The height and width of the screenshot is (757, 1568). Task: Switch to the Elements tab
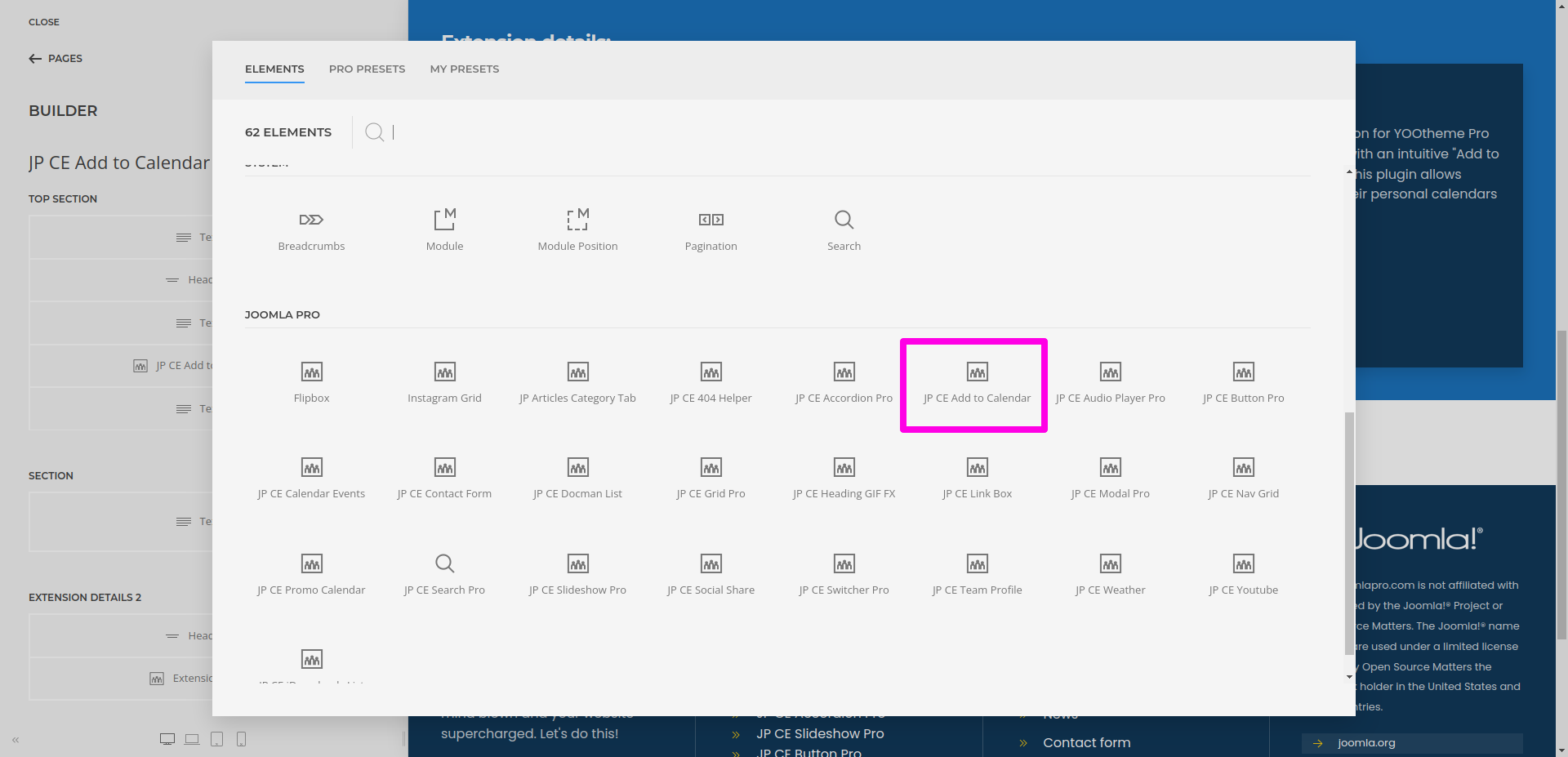coord(274,69)
